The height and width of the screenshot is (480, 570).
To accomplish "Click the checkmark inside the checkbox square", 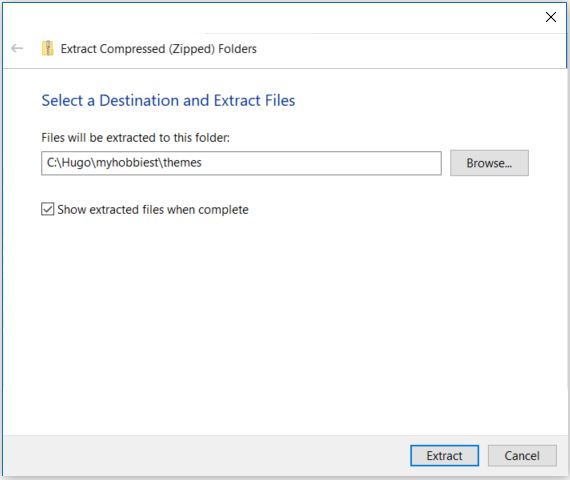I will pos(48,209).
